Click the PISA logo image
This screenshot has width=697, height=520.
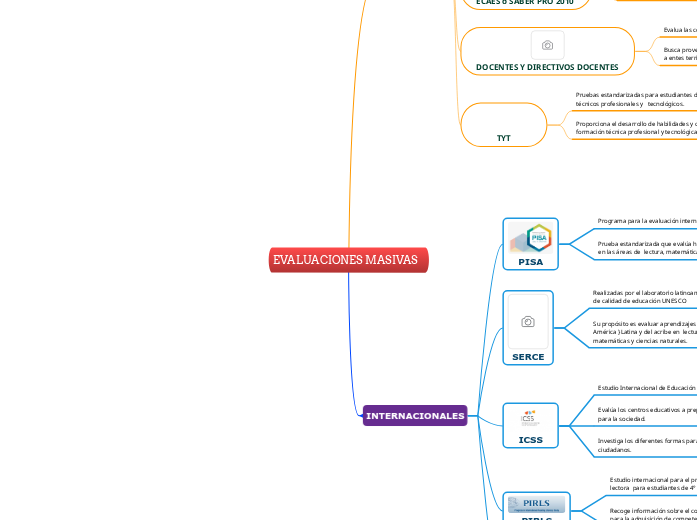[530, 238]
